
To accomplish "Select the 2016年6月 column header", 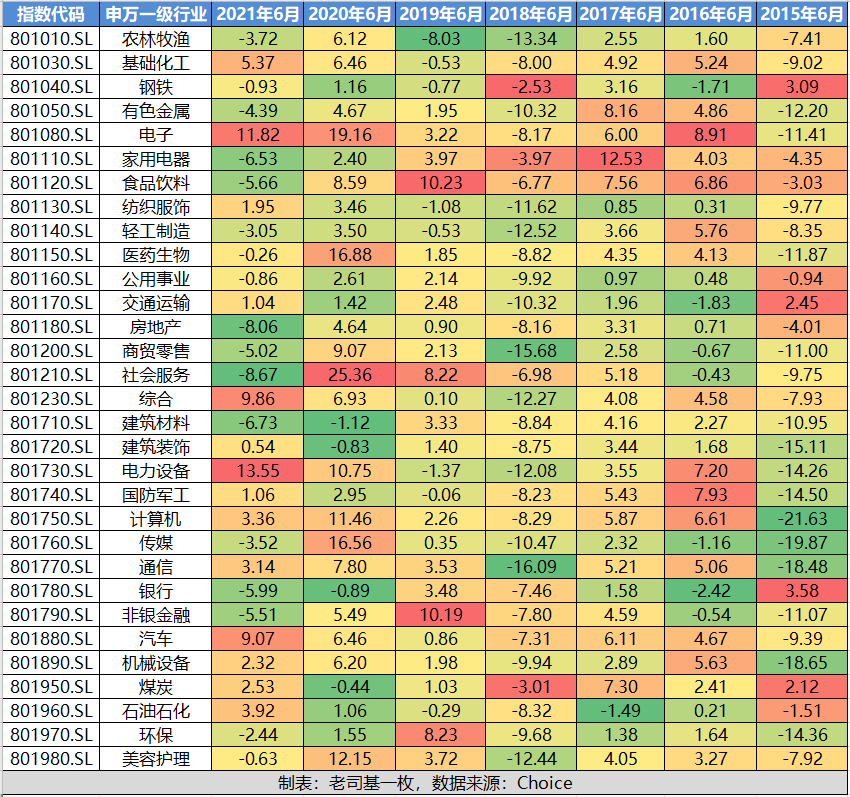I will coord(711,14).
